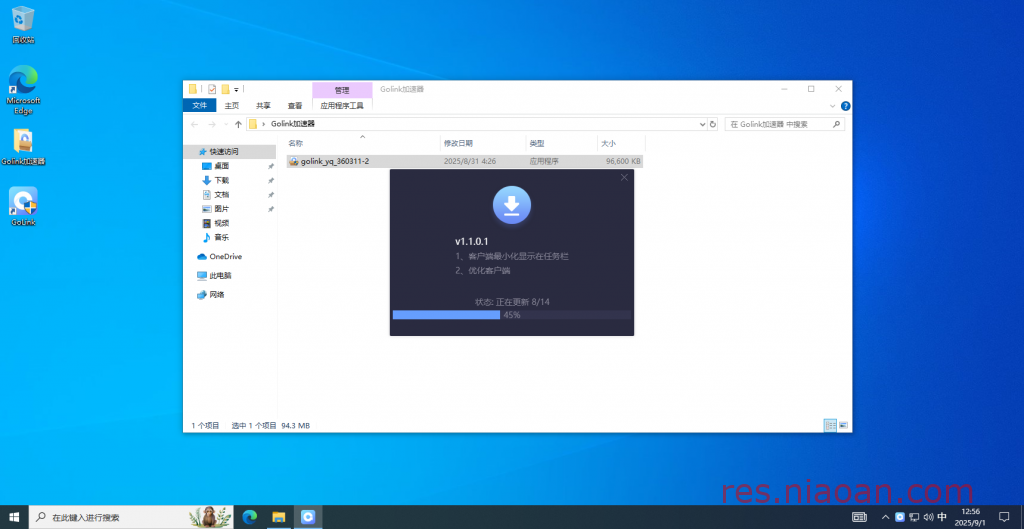Screen dimensions: 1024x529
Task: Switch to the 共享 ribbon tab
Action: [x=263, y=105]
